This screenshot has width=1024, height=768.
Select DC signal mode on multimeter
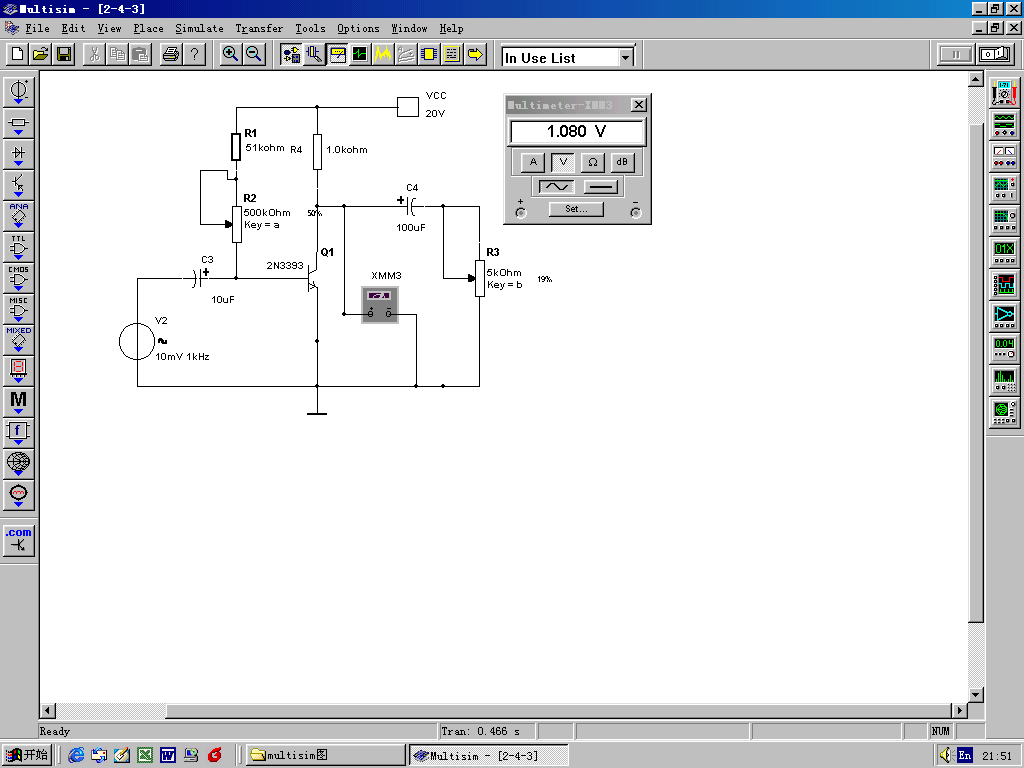click(x=600, y=187)
